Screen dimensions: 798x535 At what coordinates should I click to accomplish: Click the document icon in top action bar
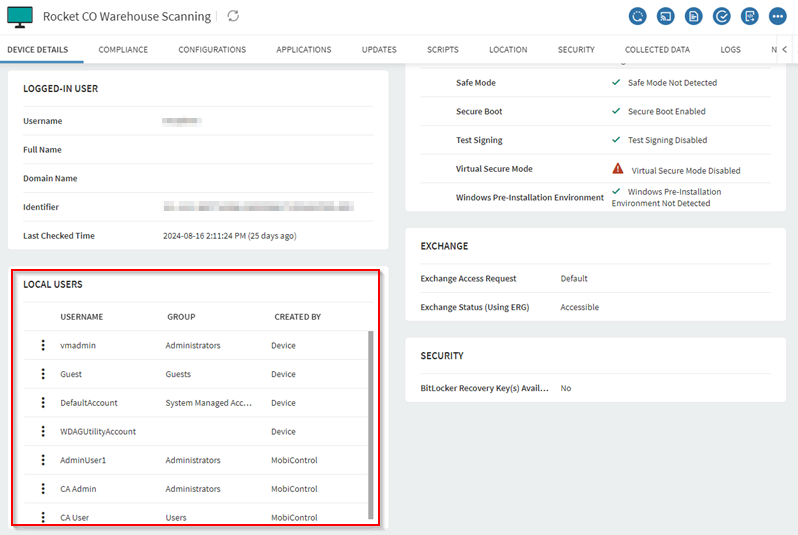(x=693, y=16)
